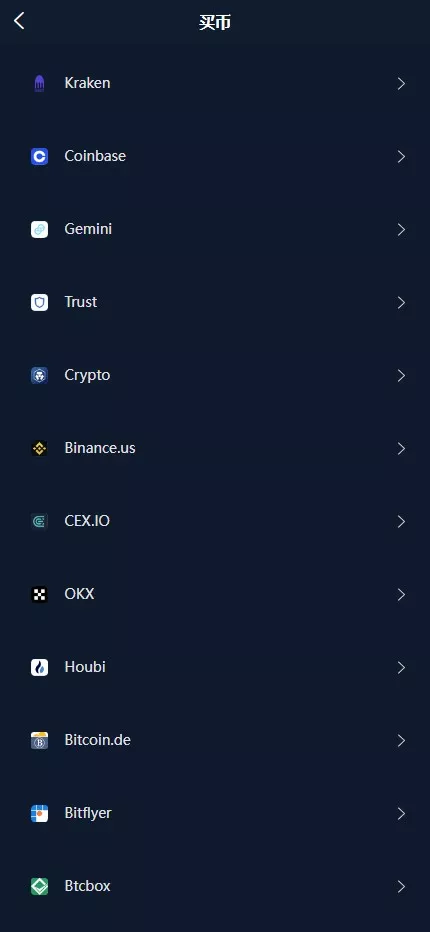Tap the Crypto lion logo icon
The height and width of the screenshot is (932, 430).
pos(39,376)
